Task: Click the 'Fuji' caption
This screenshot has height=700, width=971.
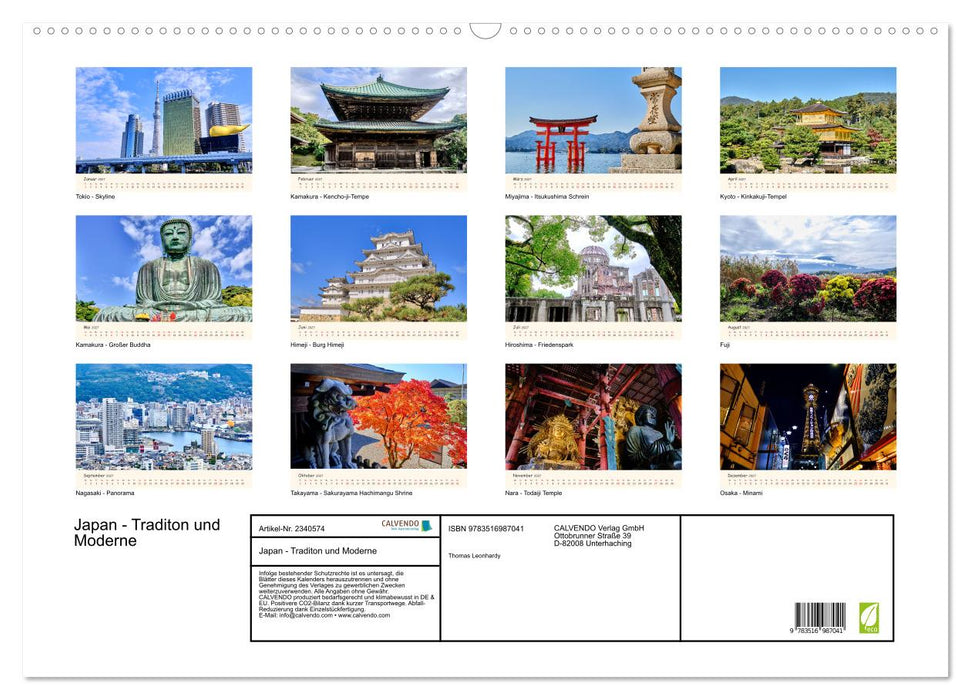Action: [725, 344]
